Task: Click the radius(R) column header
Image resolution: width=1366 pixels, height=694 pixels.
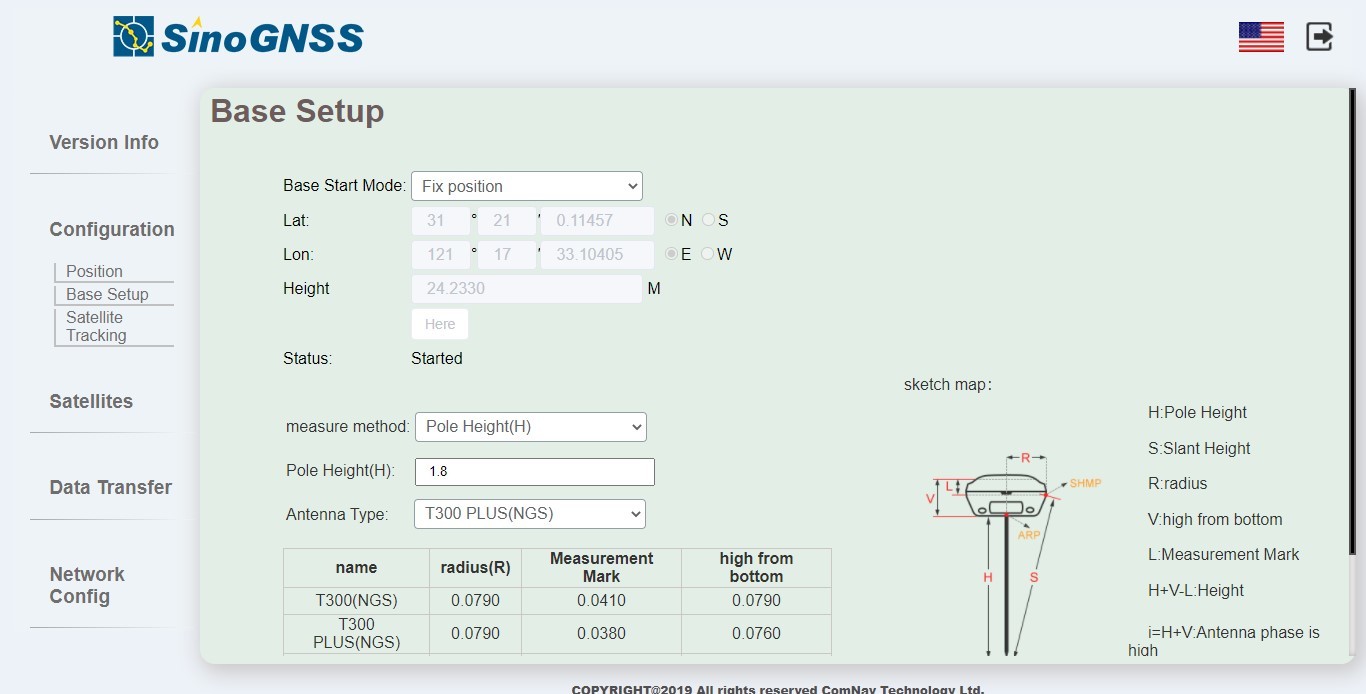Action: point(476,568)
